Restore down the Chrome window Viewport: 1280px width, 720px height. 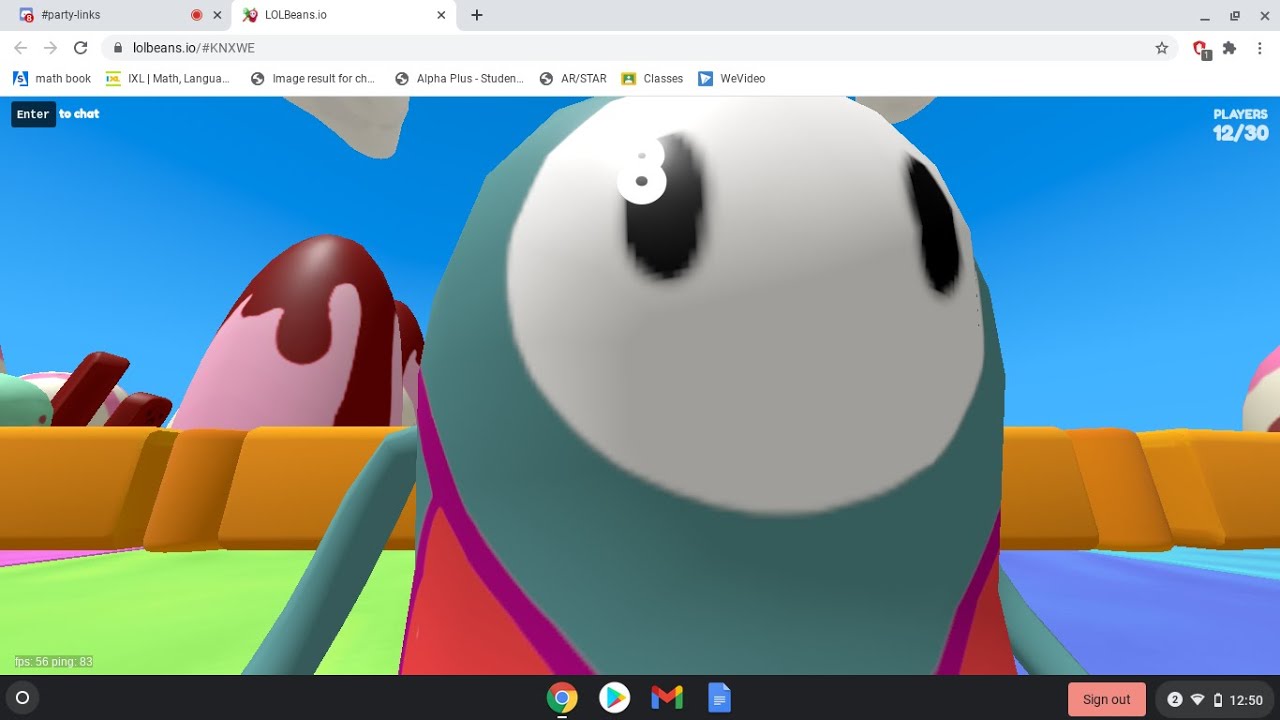1235,16
